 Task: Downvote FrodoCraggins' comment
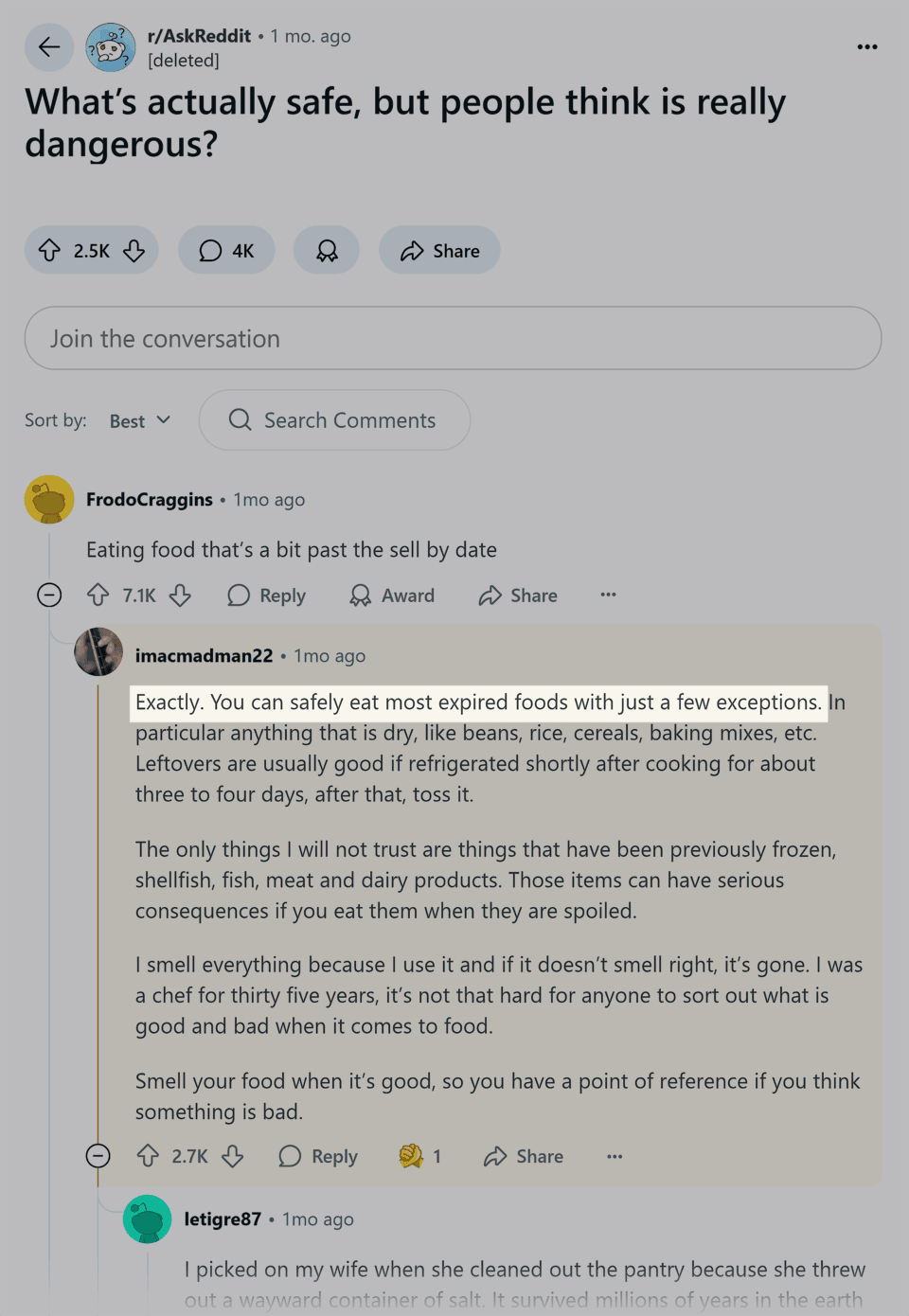click(x=180, y=595)
